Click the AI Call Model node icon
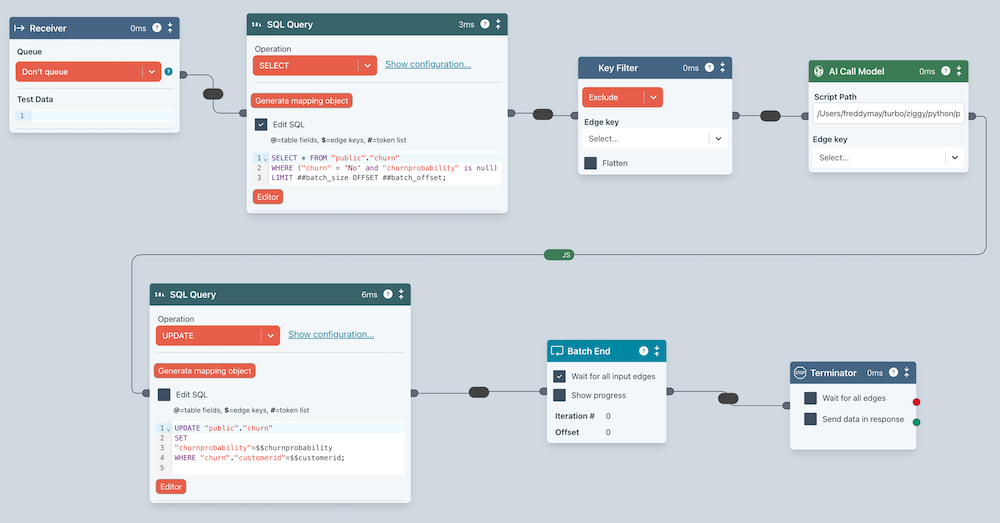Image resolution: width=1000 pixels, height=523 pixels. [819, 71]
